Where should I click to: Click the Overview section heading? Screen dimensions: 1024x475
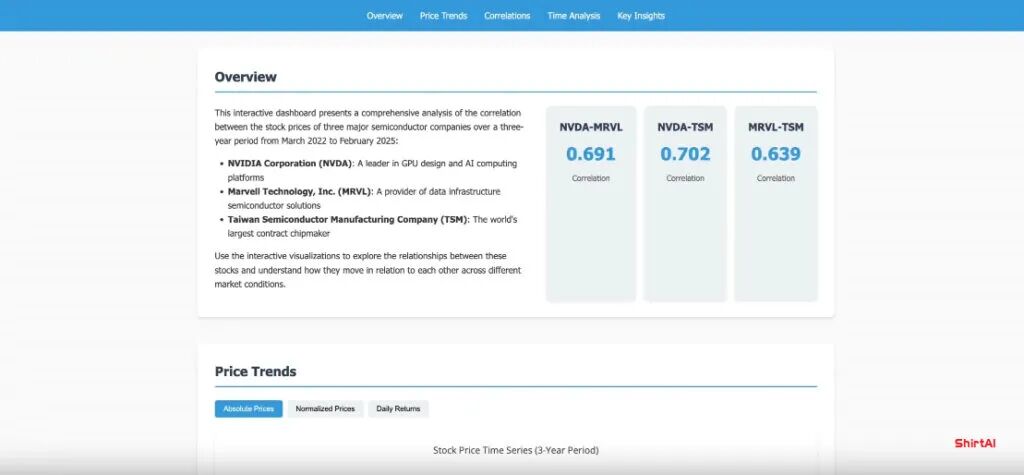click(x=246, y=76)
